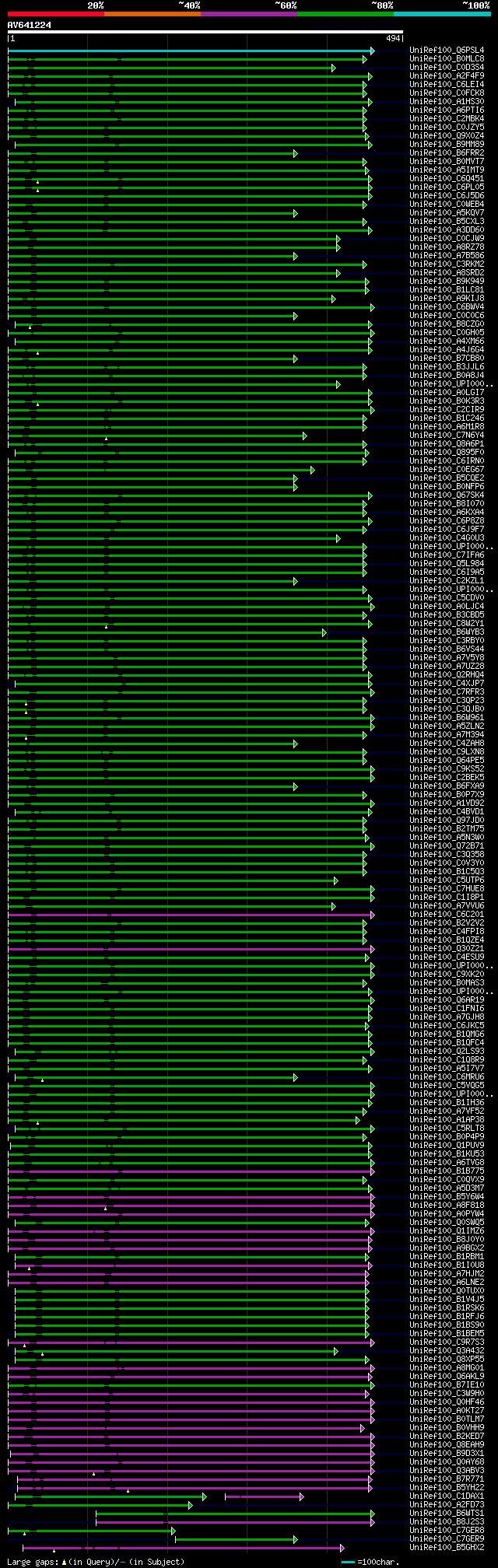Click the cyan ~100% identity legend segment
This screenshot has width=498, height=1568.
442,14
